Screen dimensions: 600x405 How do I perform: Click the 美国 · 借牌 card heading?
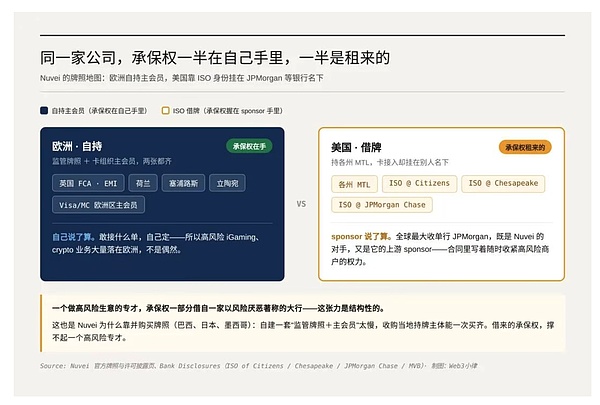click(x=356, y=147)
